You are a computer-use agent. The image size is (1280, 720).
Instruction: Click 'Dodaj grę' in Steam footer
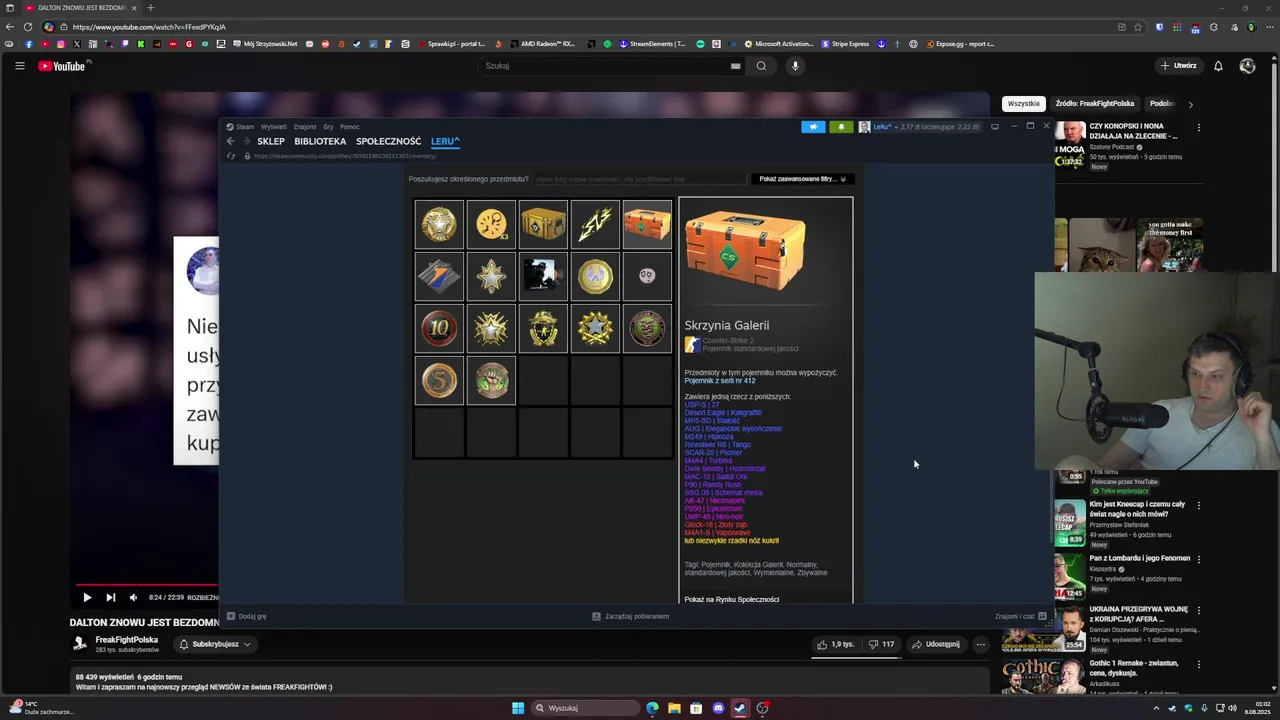[x=247, y=616]
